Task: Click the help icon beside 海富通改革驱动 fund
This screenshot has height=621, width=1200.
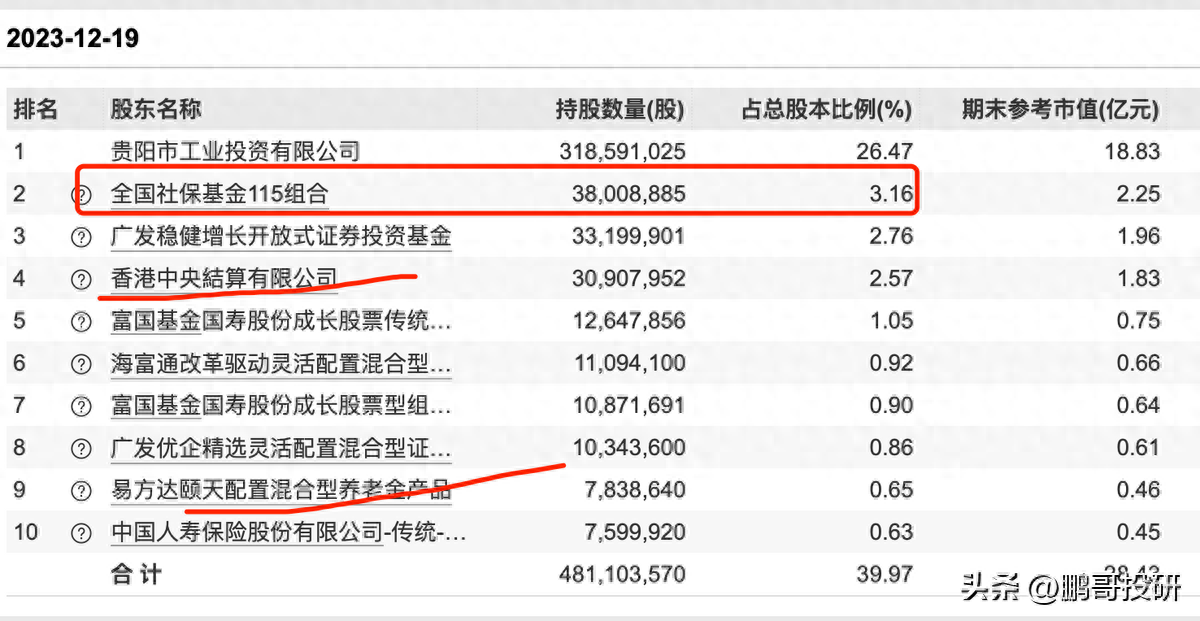Action: point(80,363)
